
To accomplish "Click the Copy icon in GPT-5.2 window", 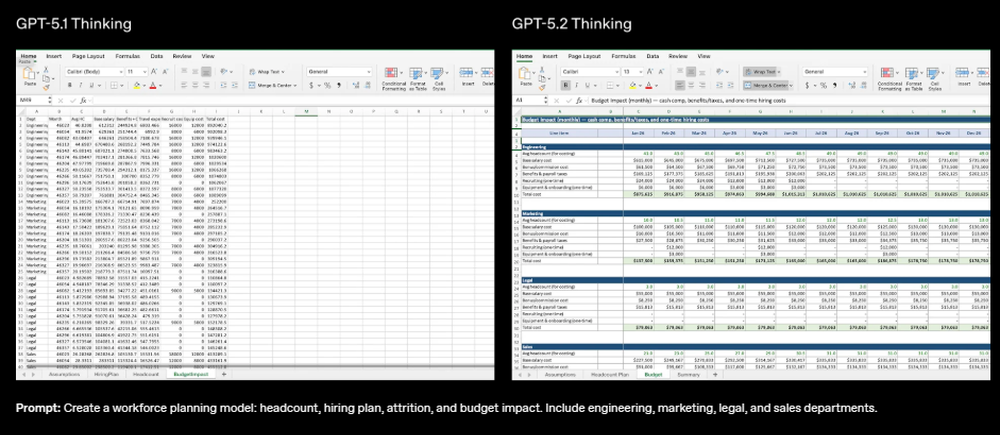I will click(x=542, y=78).
